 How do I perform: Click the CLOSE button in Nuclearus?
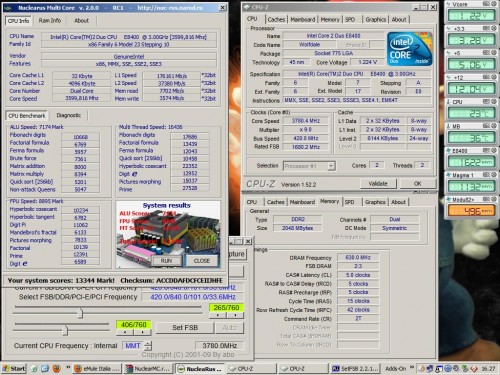202,261
